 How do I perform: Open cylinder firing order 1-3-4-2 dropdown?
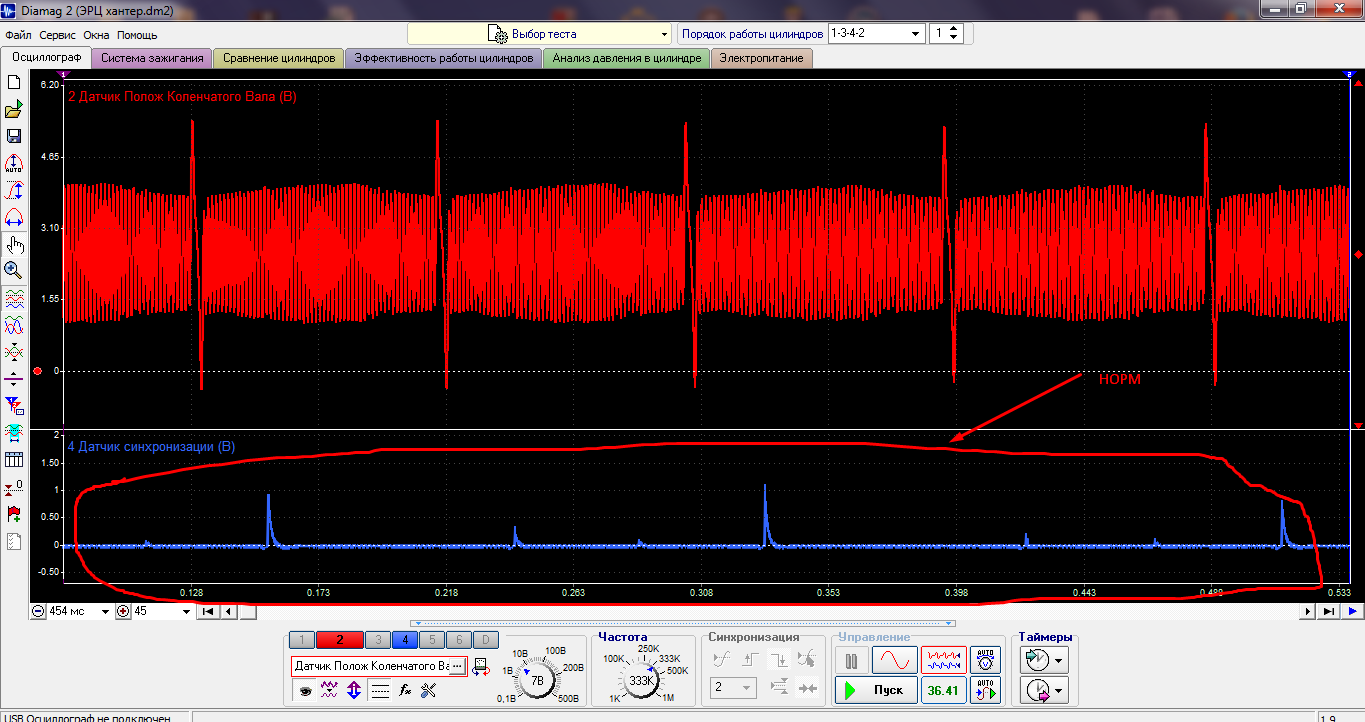[x=876, y=33]
